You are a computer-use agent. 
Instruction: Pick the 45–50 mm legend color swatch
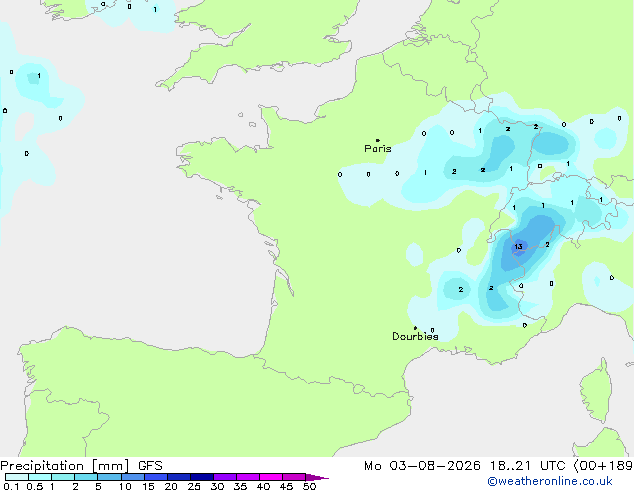click(294, 477)
